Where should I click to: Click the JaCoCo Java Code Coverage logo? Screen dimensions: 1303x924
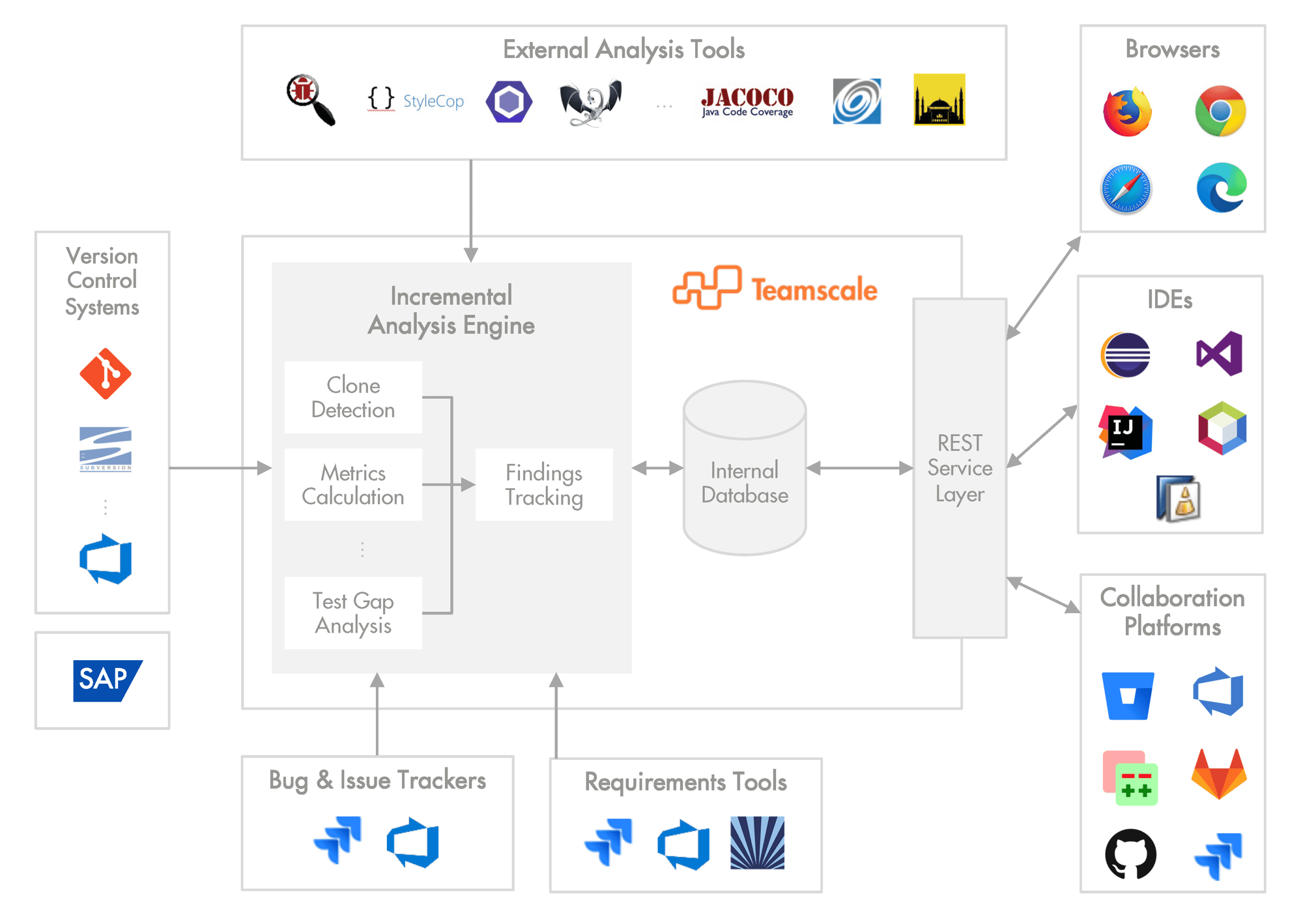[x=747, y=102]
